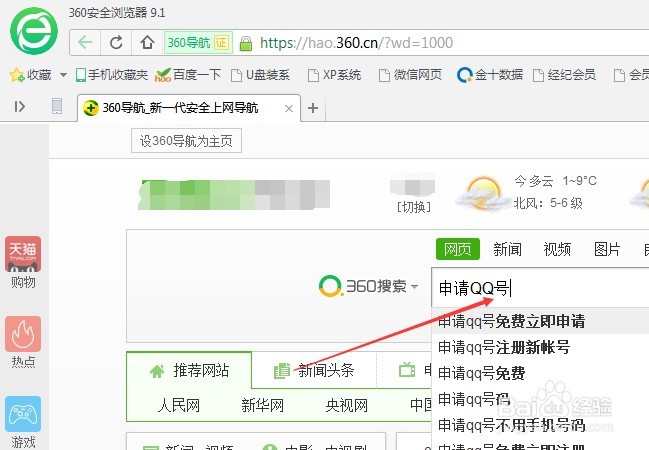Viewport: 649px width, 450px height.
Task: Select the 网页 search category tab
Action: click(x=458, y=249)
